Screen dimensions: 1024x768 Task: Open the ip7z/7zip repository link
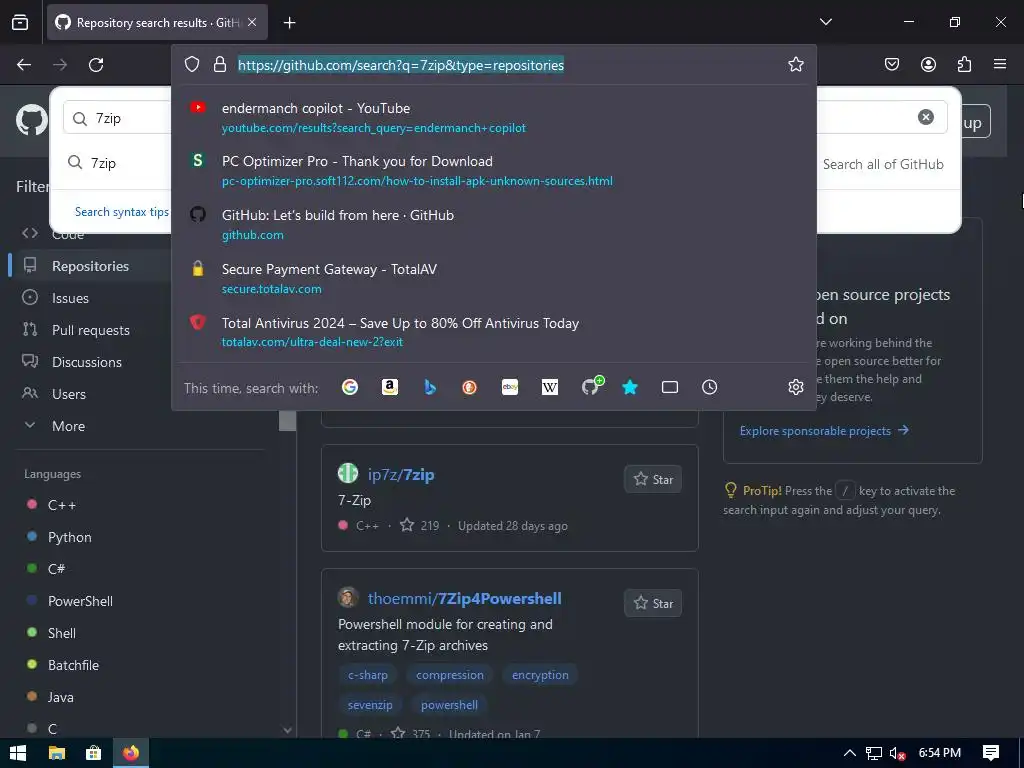[x=401, y=475]
